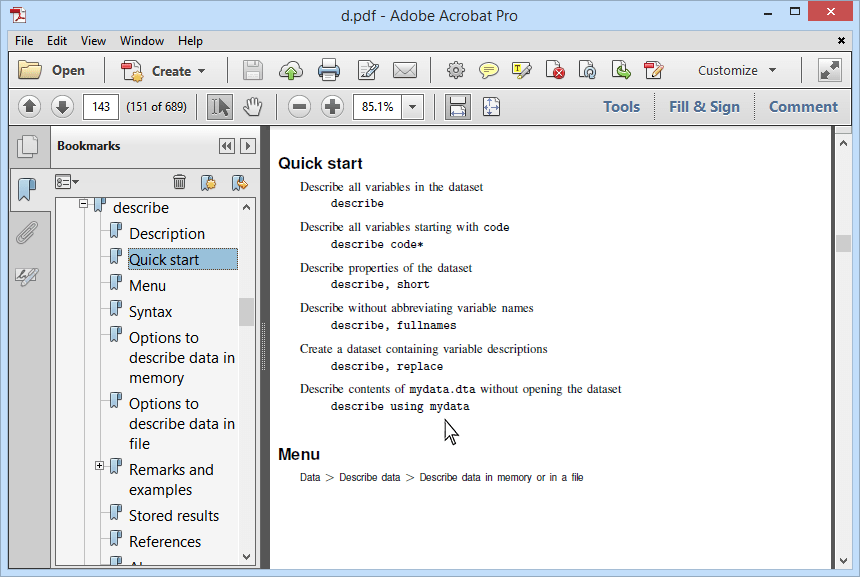Select the Menu bookmark
This screenshot has height=577, width=860.
pos(147,286)
